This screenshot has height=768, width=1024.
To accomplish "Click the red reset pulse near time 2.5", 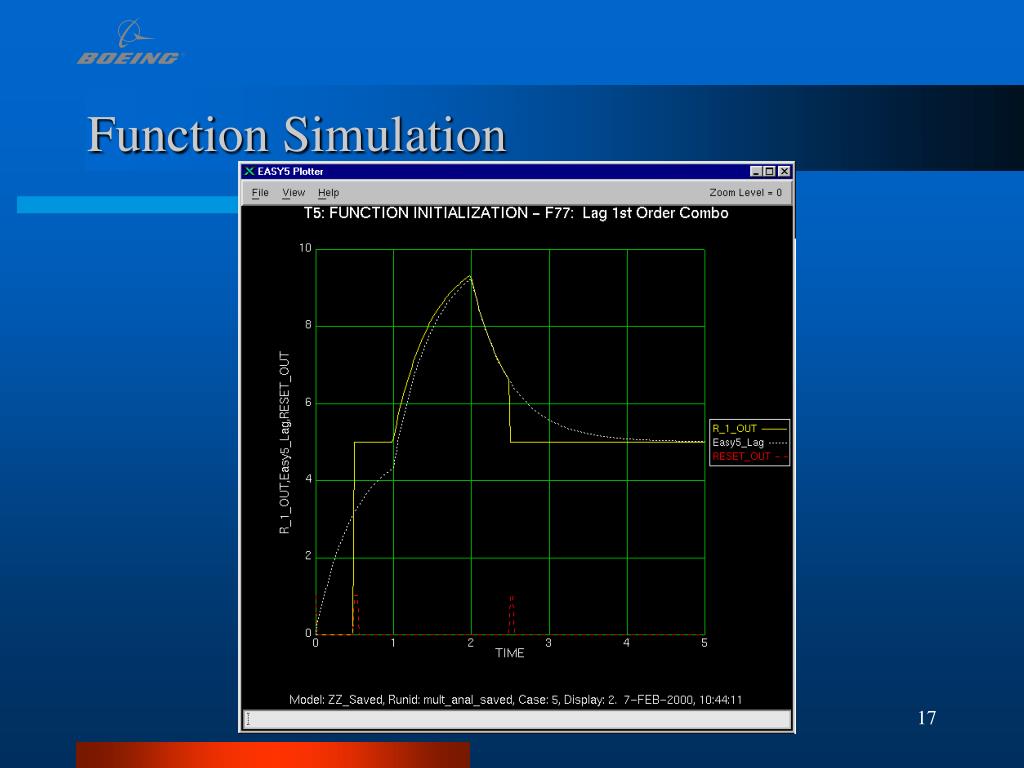I will click(511, 614).
